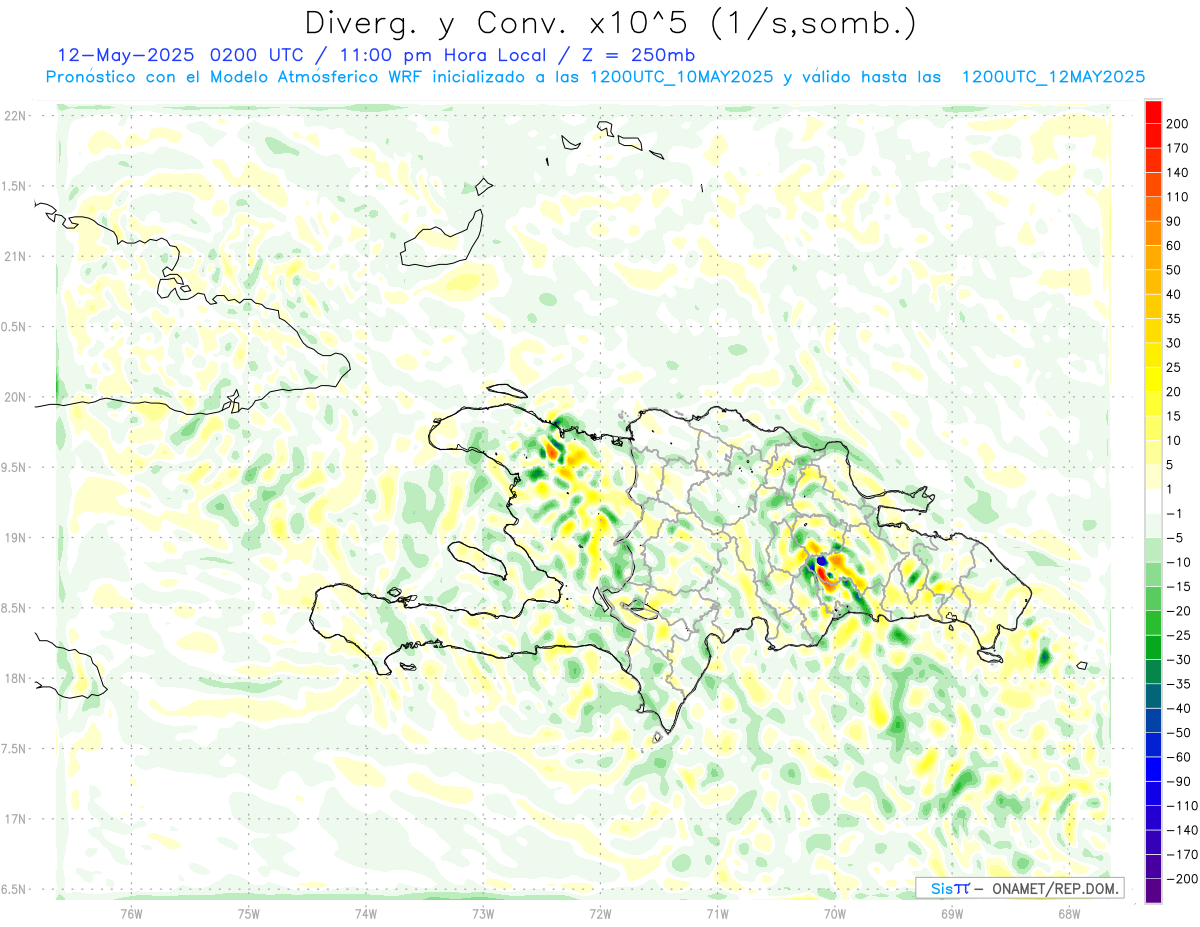Click the 22N latitude label

15,116
